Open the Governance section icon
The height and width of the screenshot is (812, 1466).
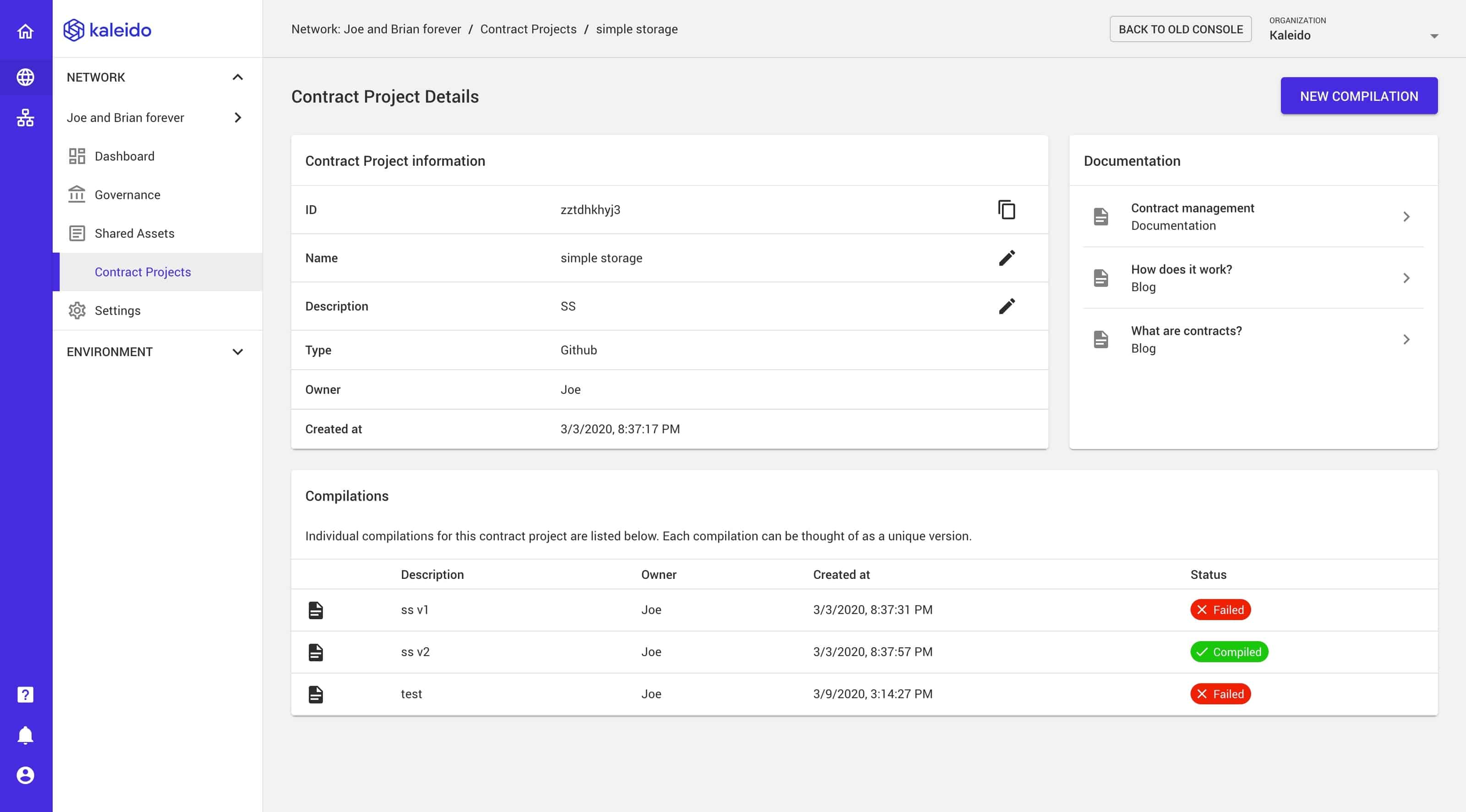(x=77, y=195)
